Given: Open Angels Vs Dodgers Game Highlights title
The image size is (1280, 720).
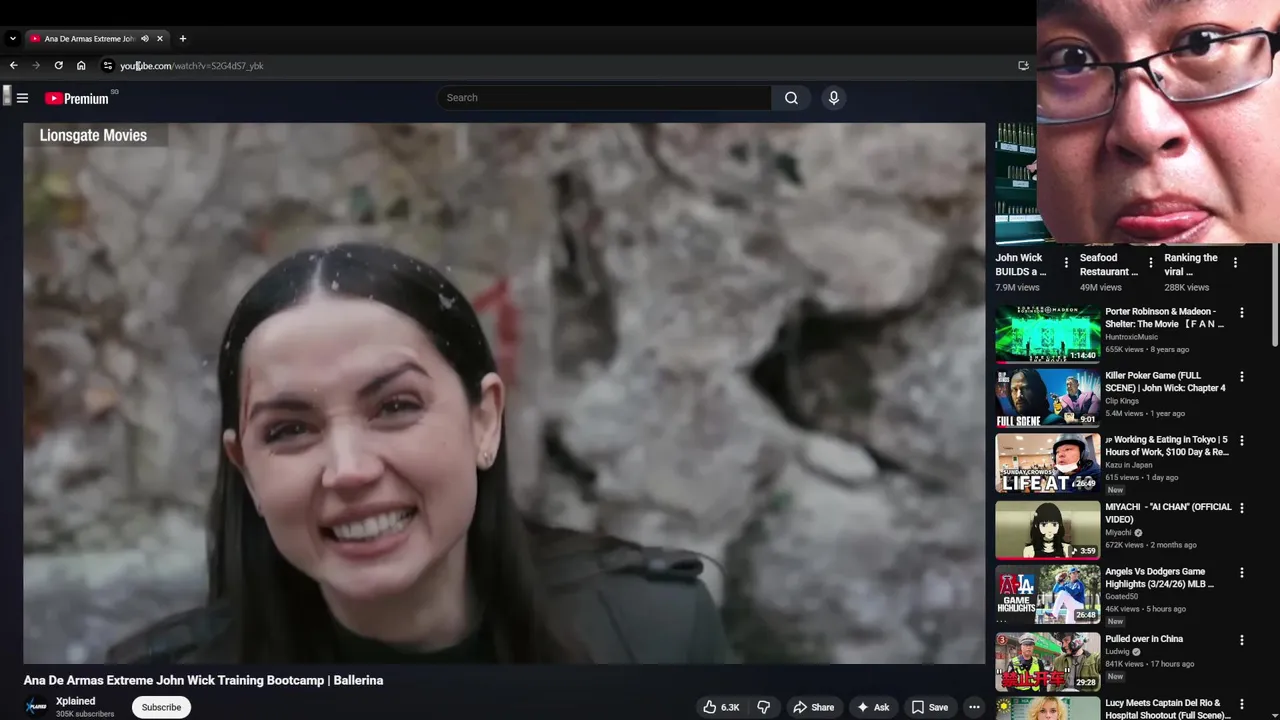Looking at the screenshot, I should pos(1160,578).
